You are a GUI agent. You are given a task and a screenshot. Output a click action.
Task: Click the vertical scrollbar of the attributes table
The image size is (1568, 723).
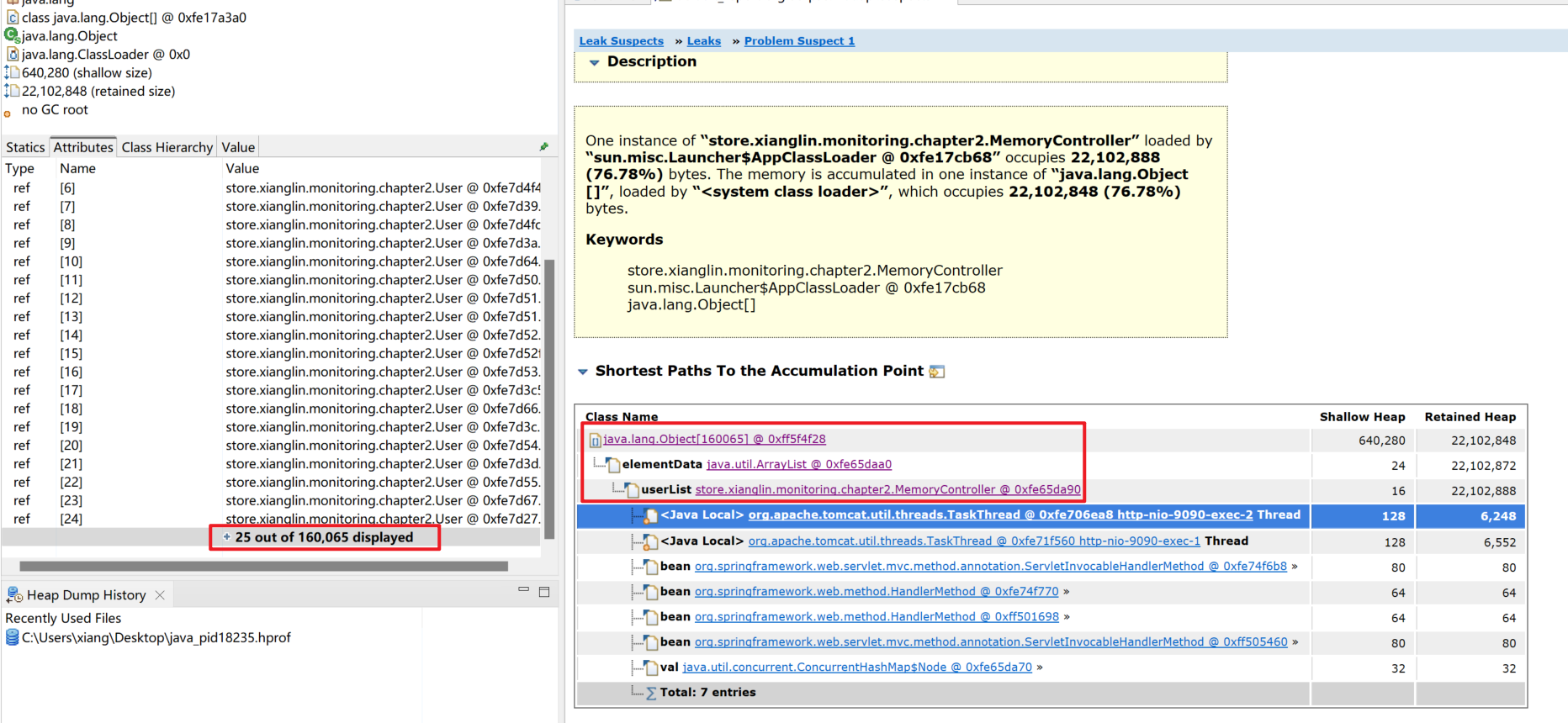tap(549, 399)
